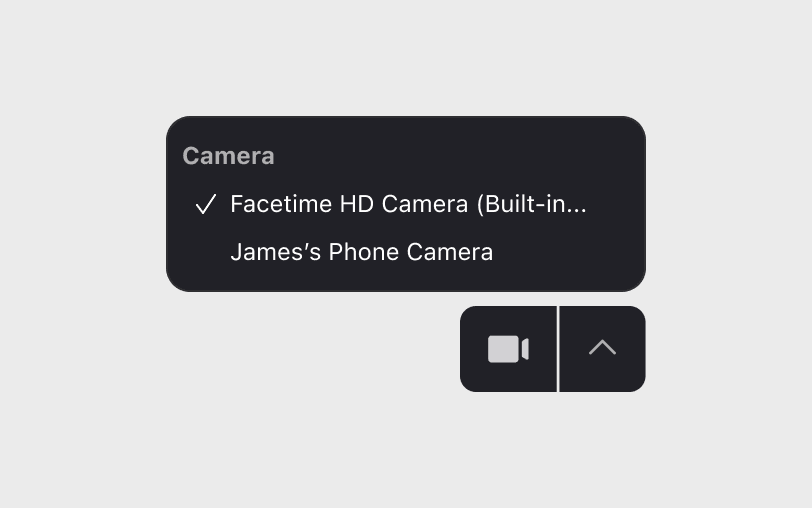Viewport: 812px width, 508px height.
Task: Switch video source to James's Phone Camera
Action: (x=361, y=252)
